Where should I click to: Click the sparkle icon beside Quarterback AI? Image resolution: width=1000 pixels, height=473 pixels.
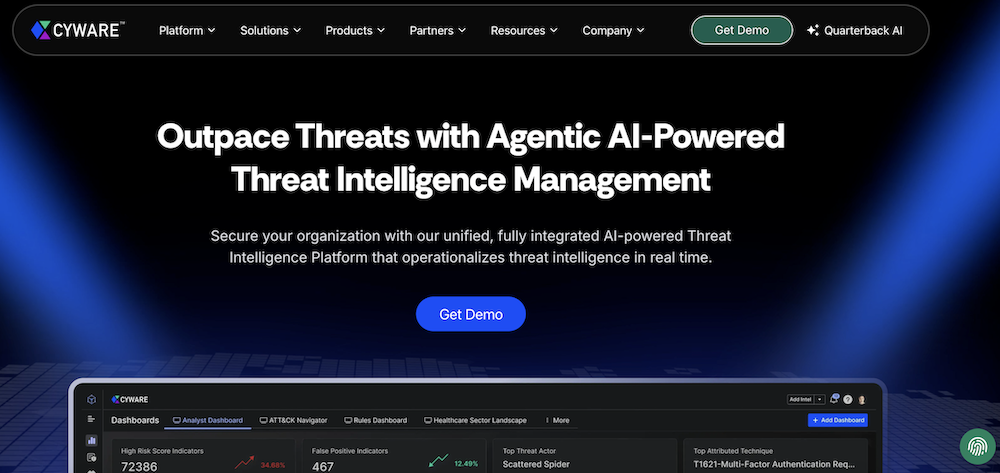click(813, 30)
